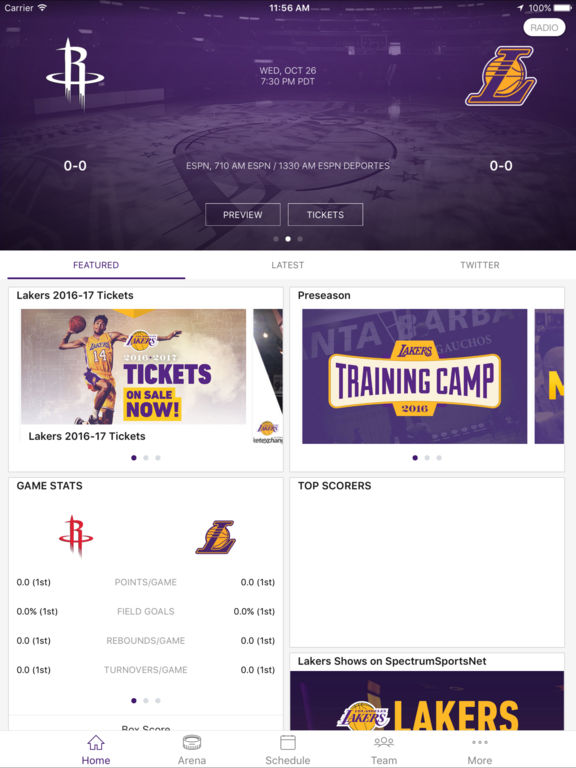Switch to the LATEST tab
The width and height of the screenshot is (576, 768).
point(288,265)
